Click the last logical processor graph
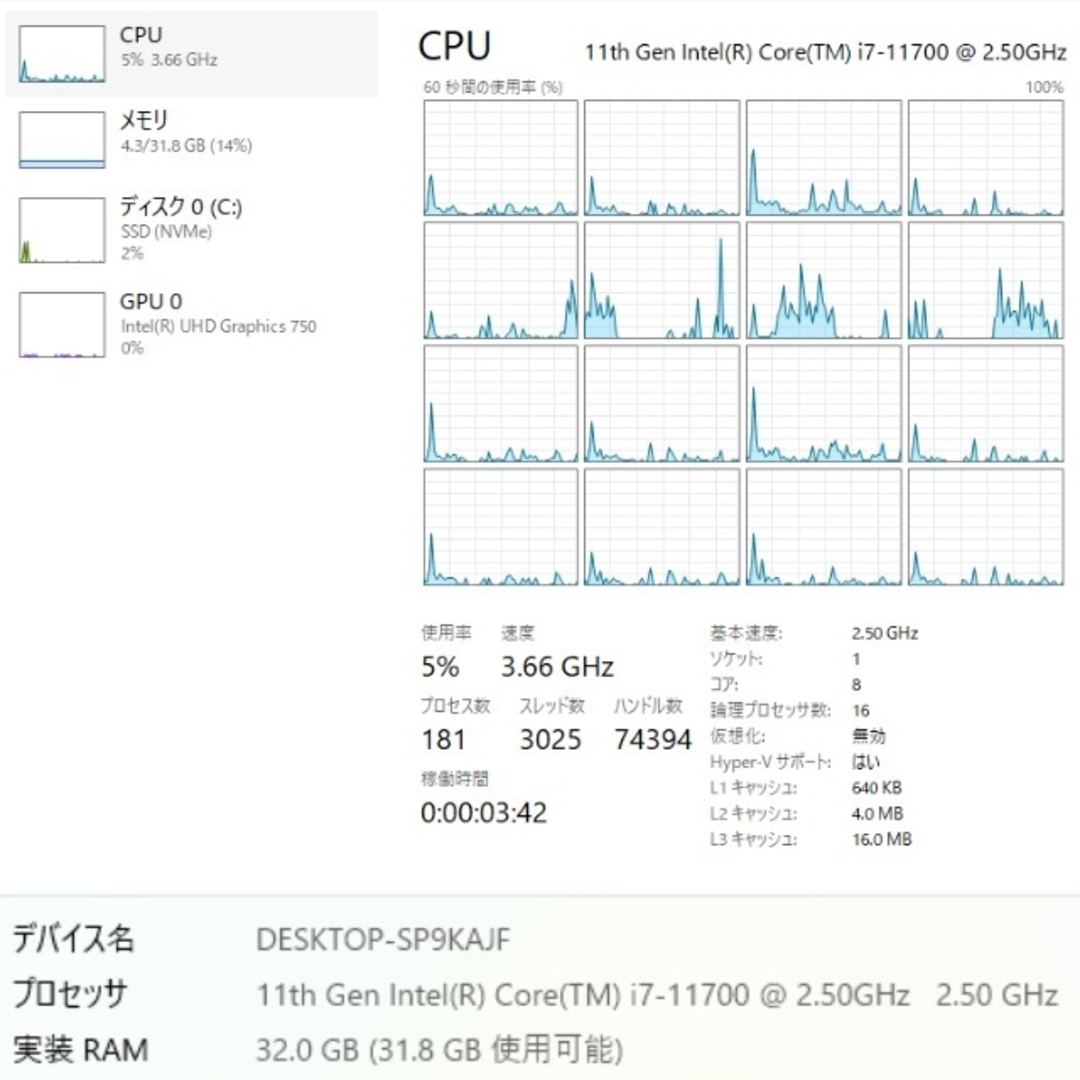Viewport: 1080px width, 1080px height. click(986, 527)
